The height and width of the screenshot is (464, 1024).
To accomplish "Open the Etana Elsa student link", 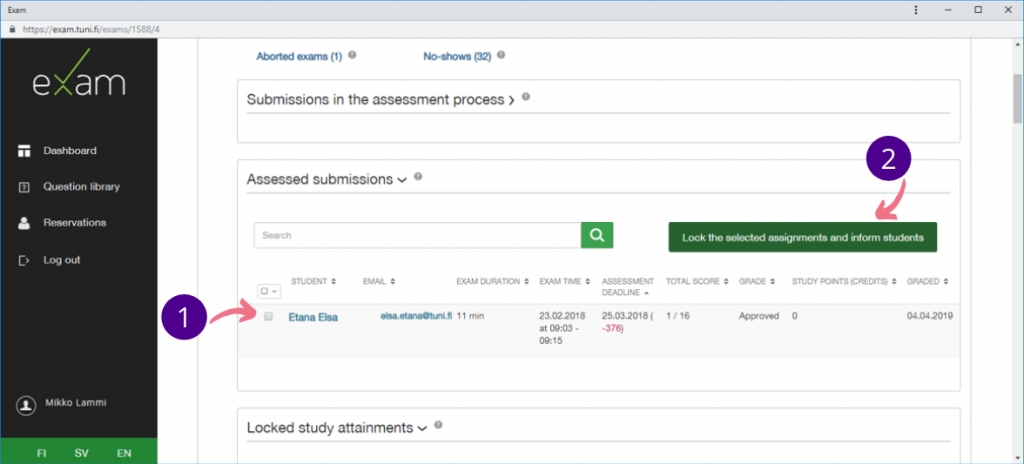I will click(x=313, y=318).
